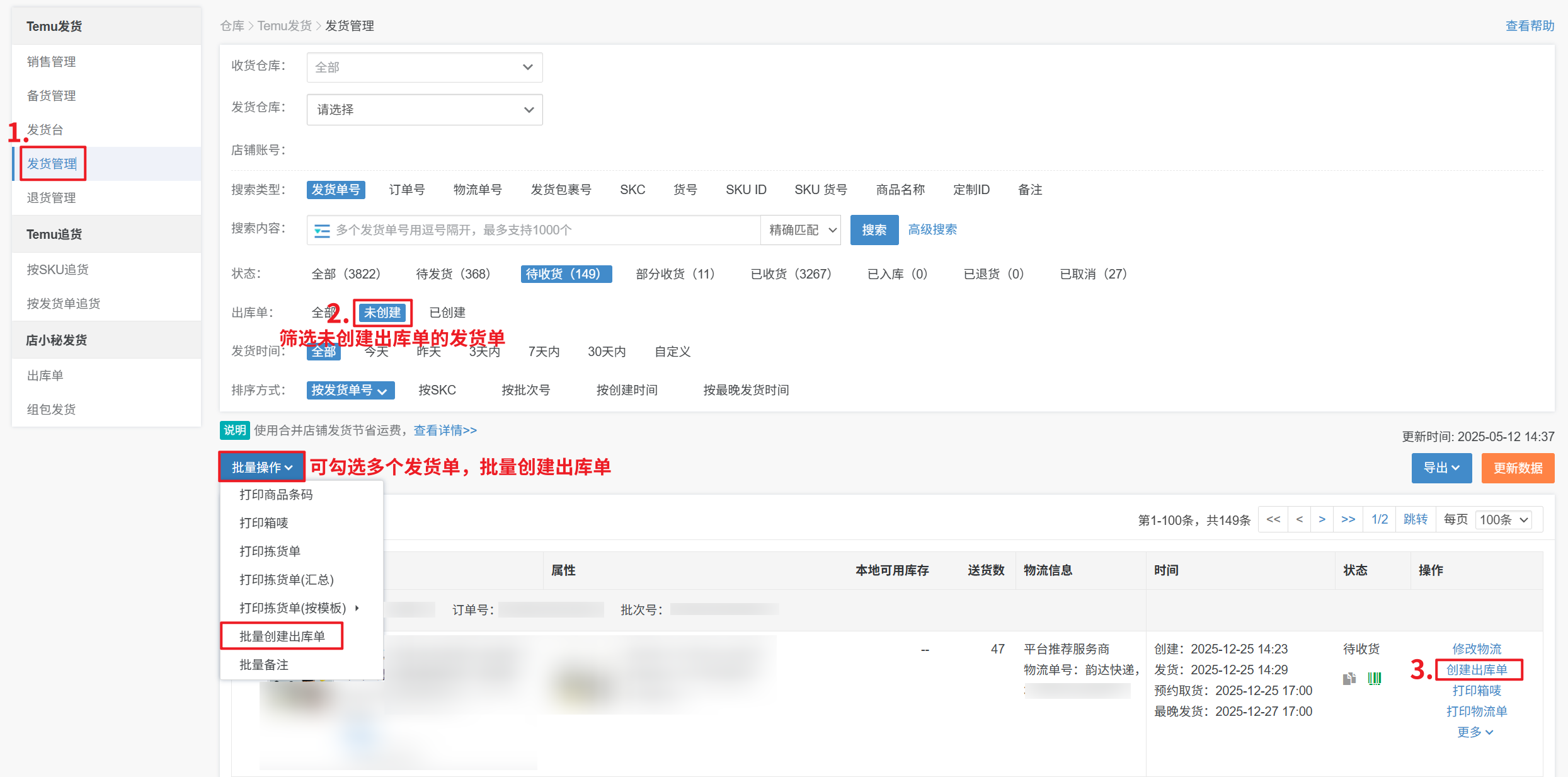Go to the previous page (<)
Screen dimensions: 1568x777
1299,519
